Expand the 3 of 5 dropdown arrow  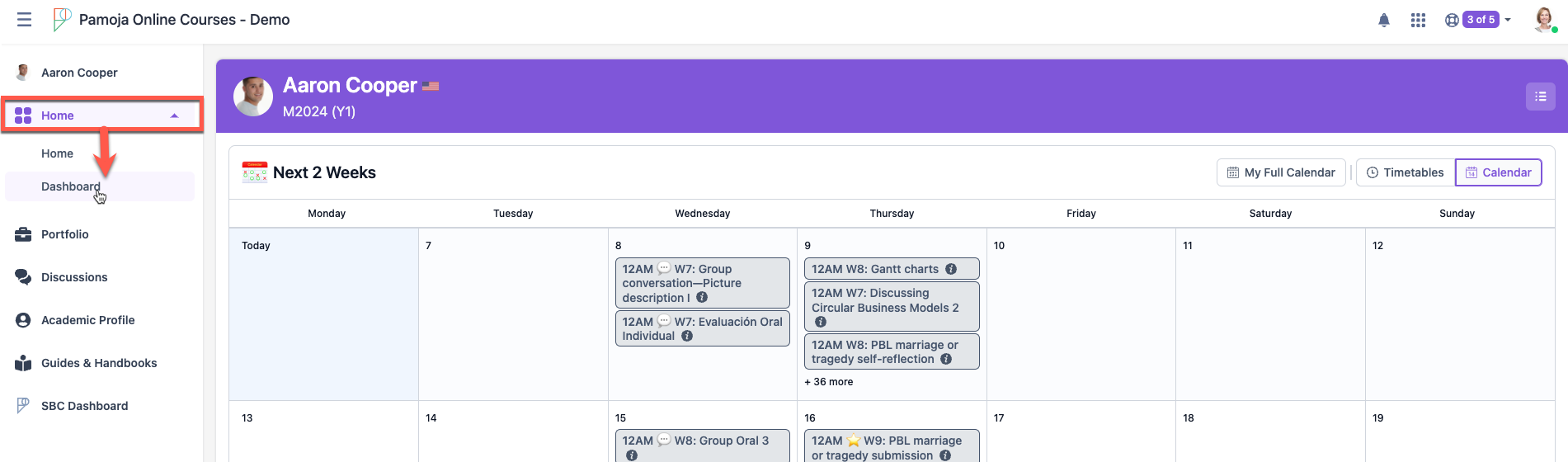pos(1508,20)
